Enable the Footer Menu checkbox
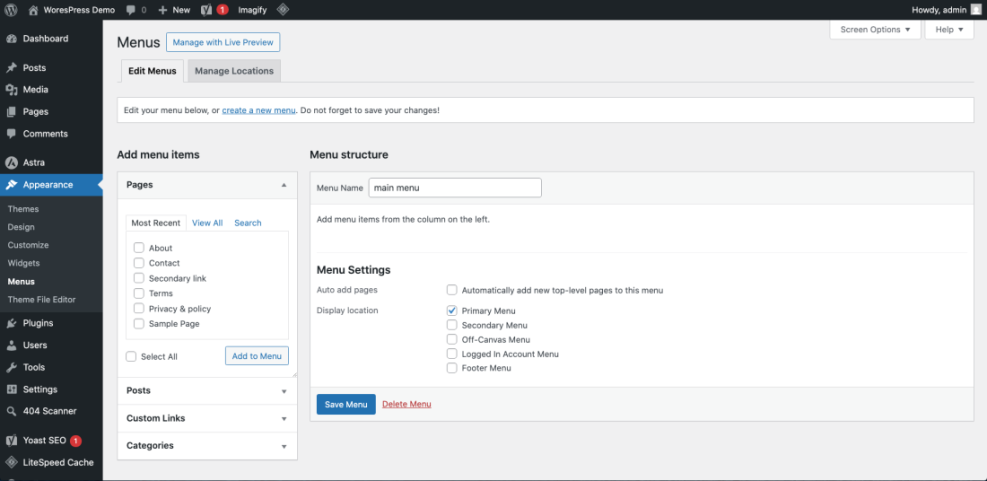Screen dimensions: 987x481 click(452, 368)
